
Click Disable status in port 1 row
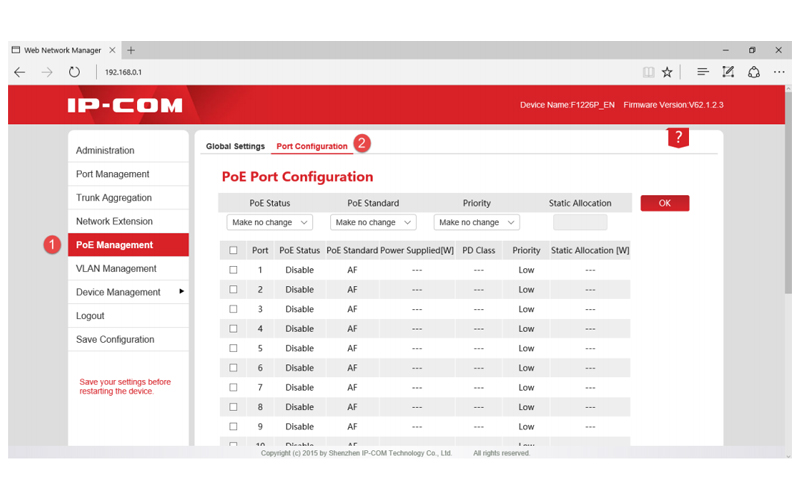point(299,270)
